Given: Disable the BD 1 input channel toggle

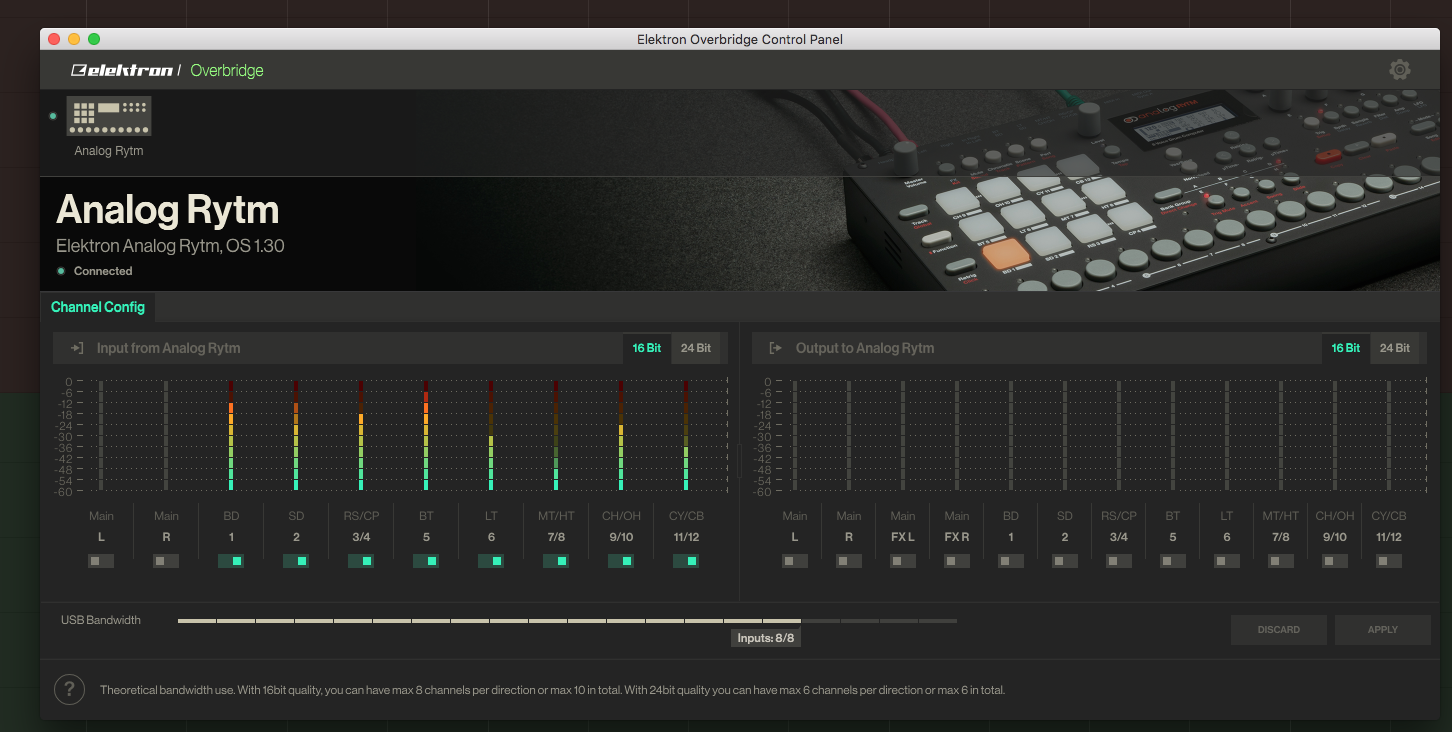Looking at the screenshot, I should 231,561.
